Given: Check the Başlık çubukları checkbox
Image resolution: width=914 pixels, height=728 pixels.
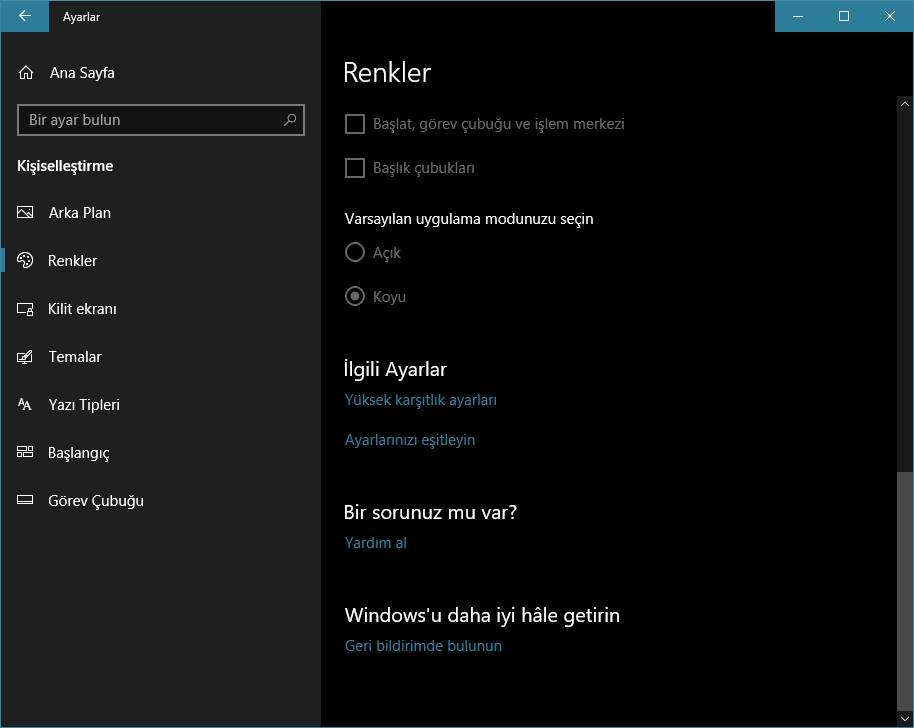Looking at the screenshot, I should [x=354, y=168].
